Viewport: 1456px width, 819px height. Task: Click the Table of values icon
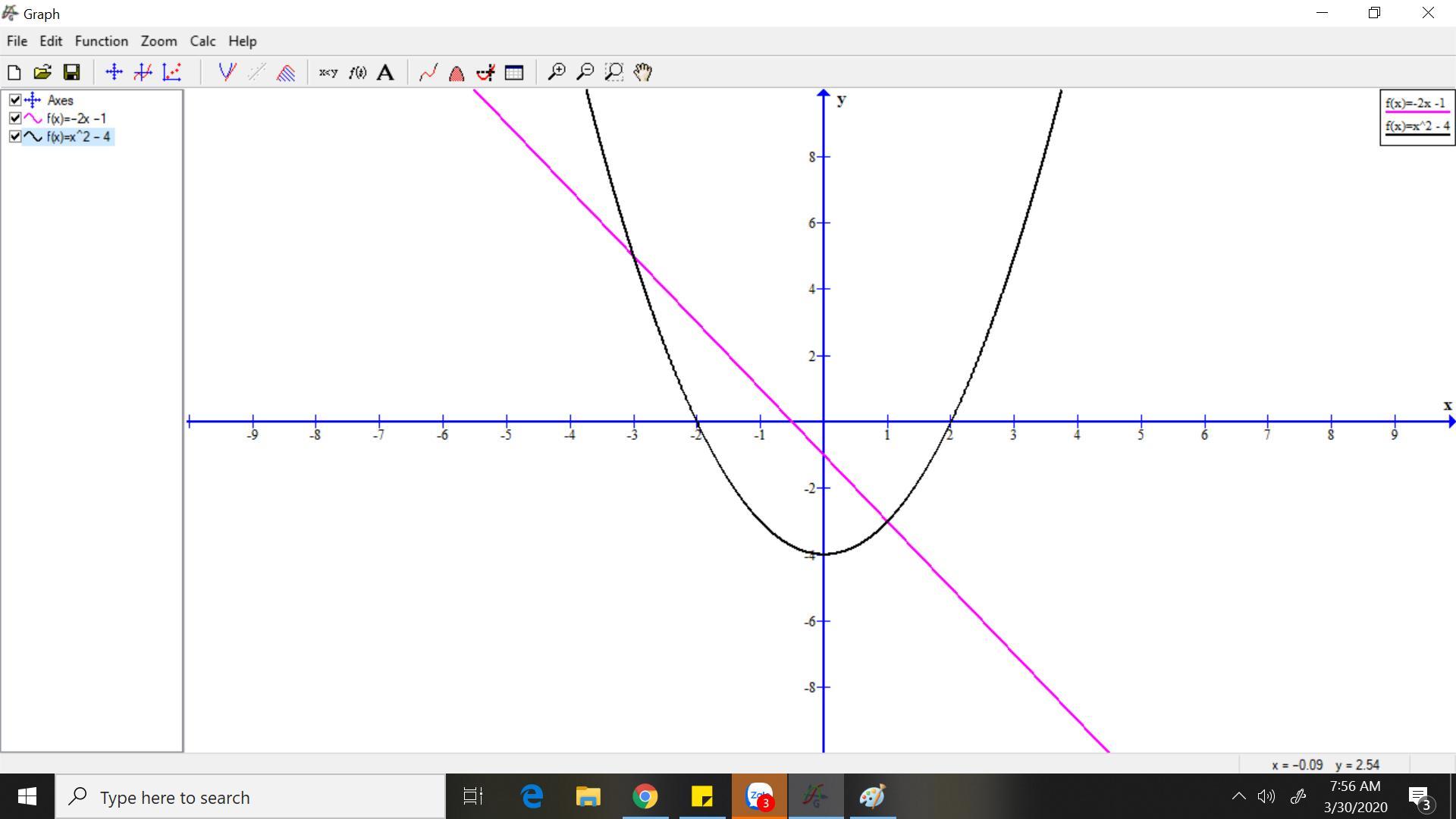click(514, 72)
